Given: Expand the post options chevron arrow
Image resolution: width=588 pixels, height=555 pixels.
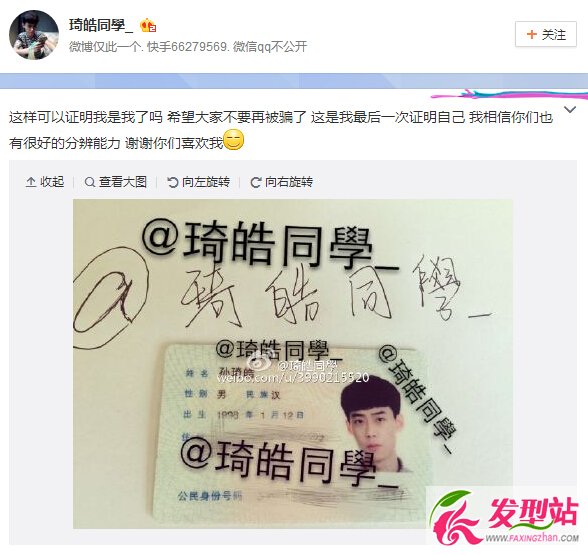Looking at the screenshot, I should pos(570,110).
